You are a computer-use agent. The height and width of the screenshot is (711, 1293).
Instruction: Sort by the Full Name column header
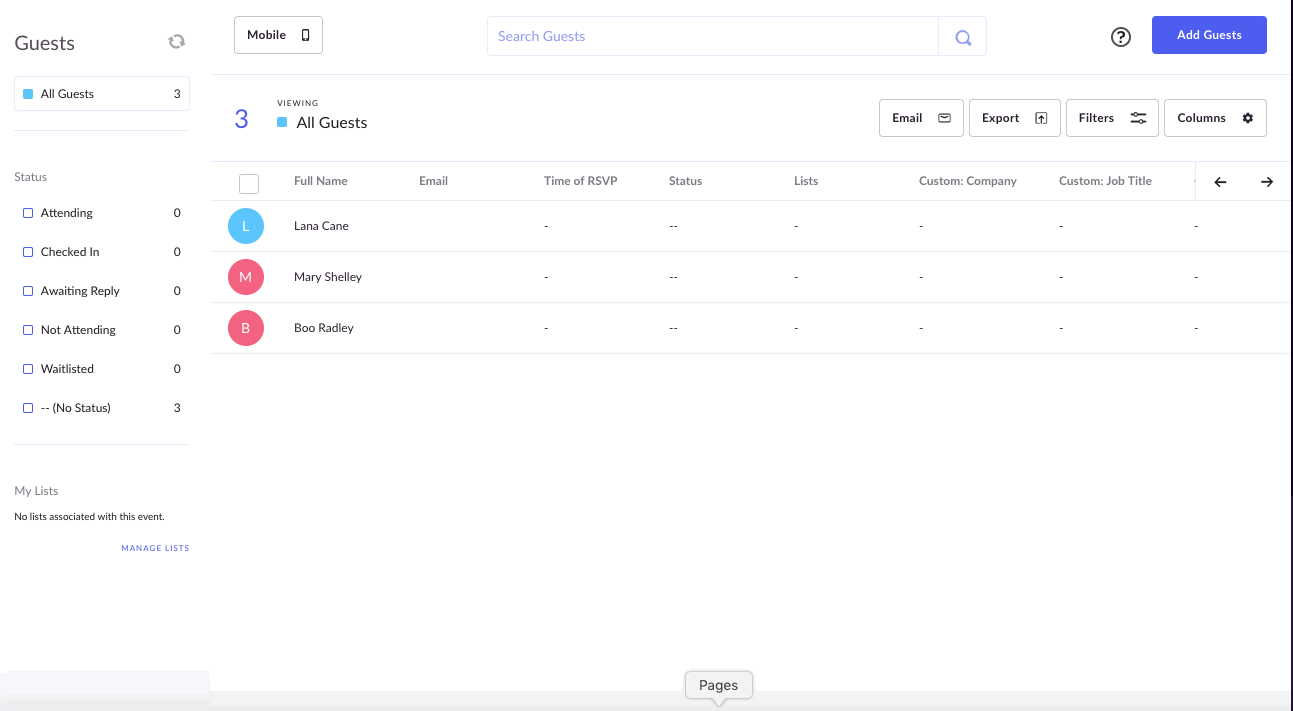(321, 181)
